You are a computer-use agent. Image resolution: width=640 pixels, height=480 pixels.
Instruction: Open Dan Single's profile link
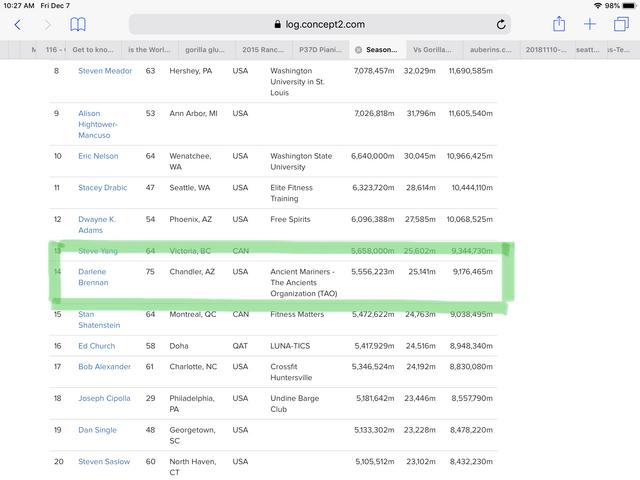[x=97, y=430]
